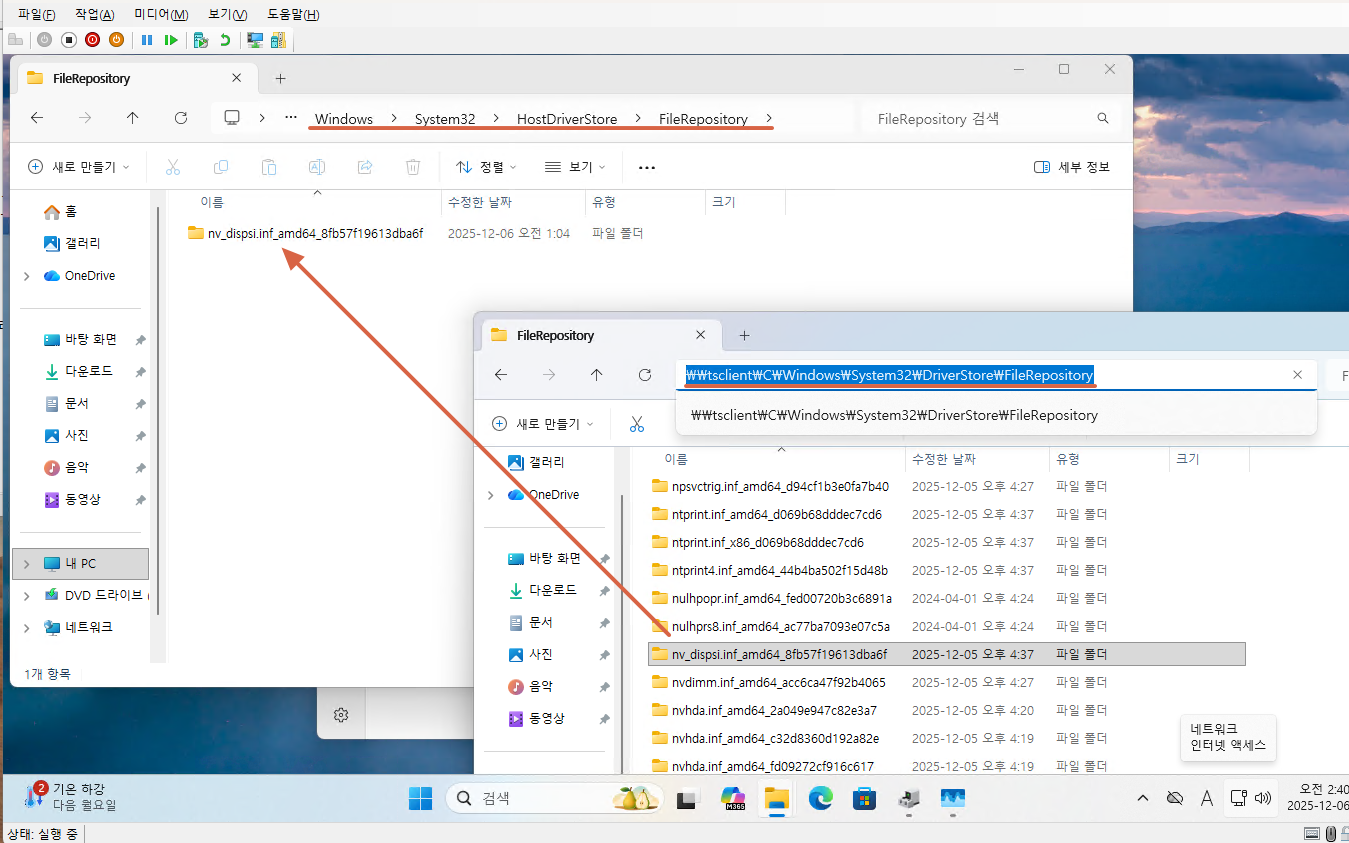The height and width of the screenshot is (843, 1349).
Task: Expand the breadcrumb ellipsis in the back window
Action: pos(291,118)
